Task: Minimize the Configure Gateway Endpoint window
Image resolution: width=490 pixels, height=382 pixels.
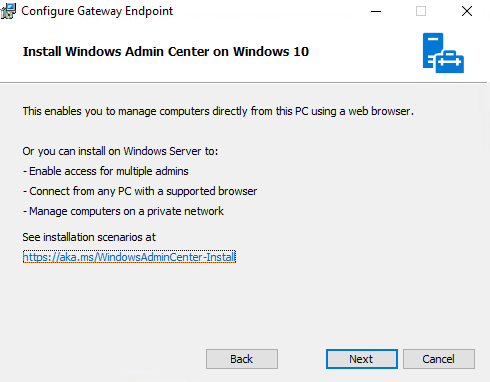Action: coord(376,11)
